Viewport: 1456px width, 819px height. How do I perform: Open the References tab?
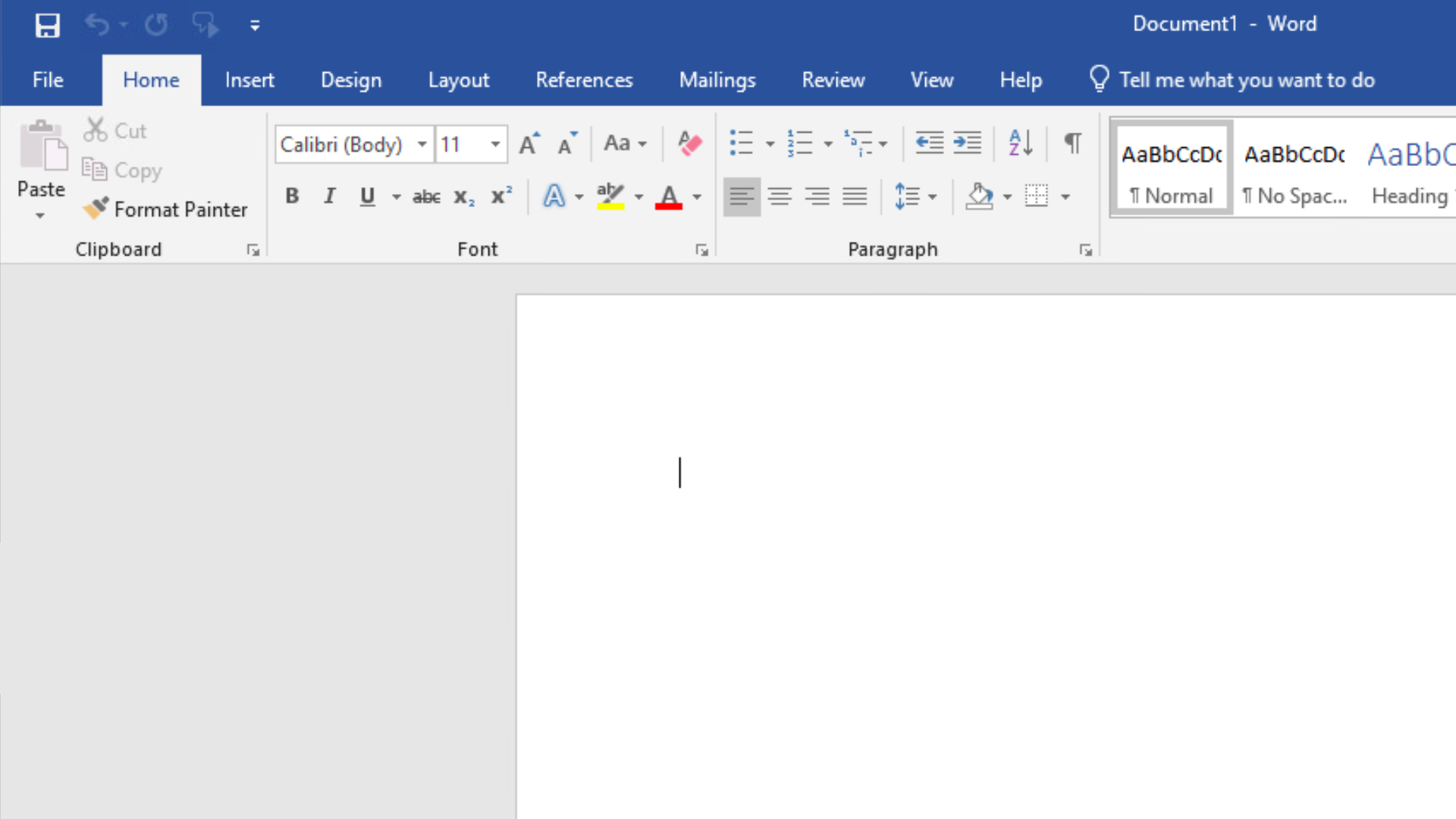[x=584, y=80]
